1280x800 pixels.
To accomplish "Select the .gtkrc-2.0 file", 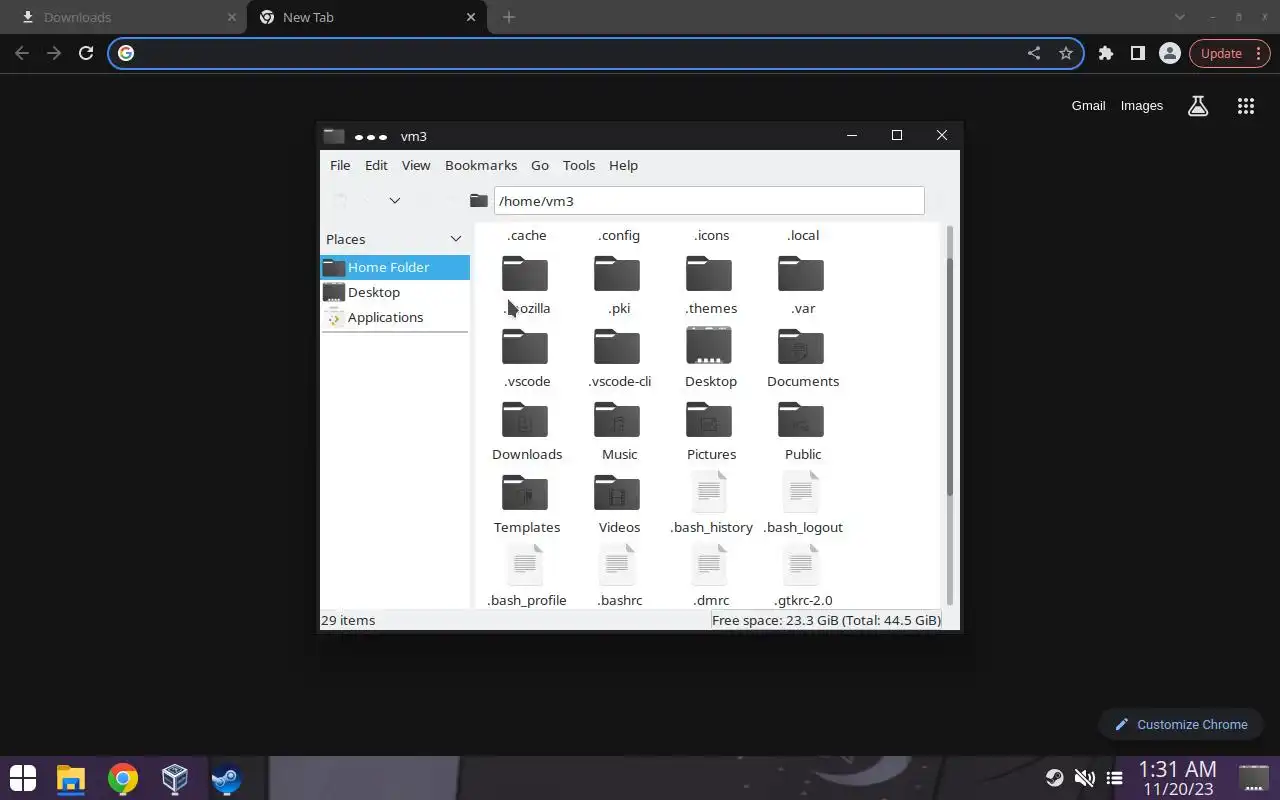I will click(801, 565).
